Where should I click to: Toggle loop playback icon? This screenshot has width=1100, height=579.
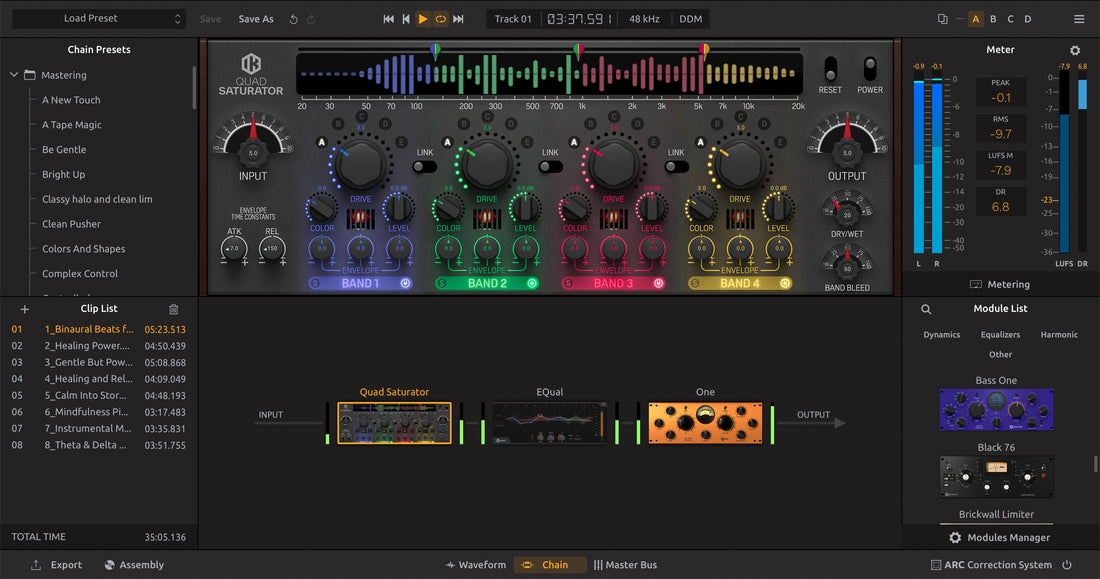tap(441, 19)
